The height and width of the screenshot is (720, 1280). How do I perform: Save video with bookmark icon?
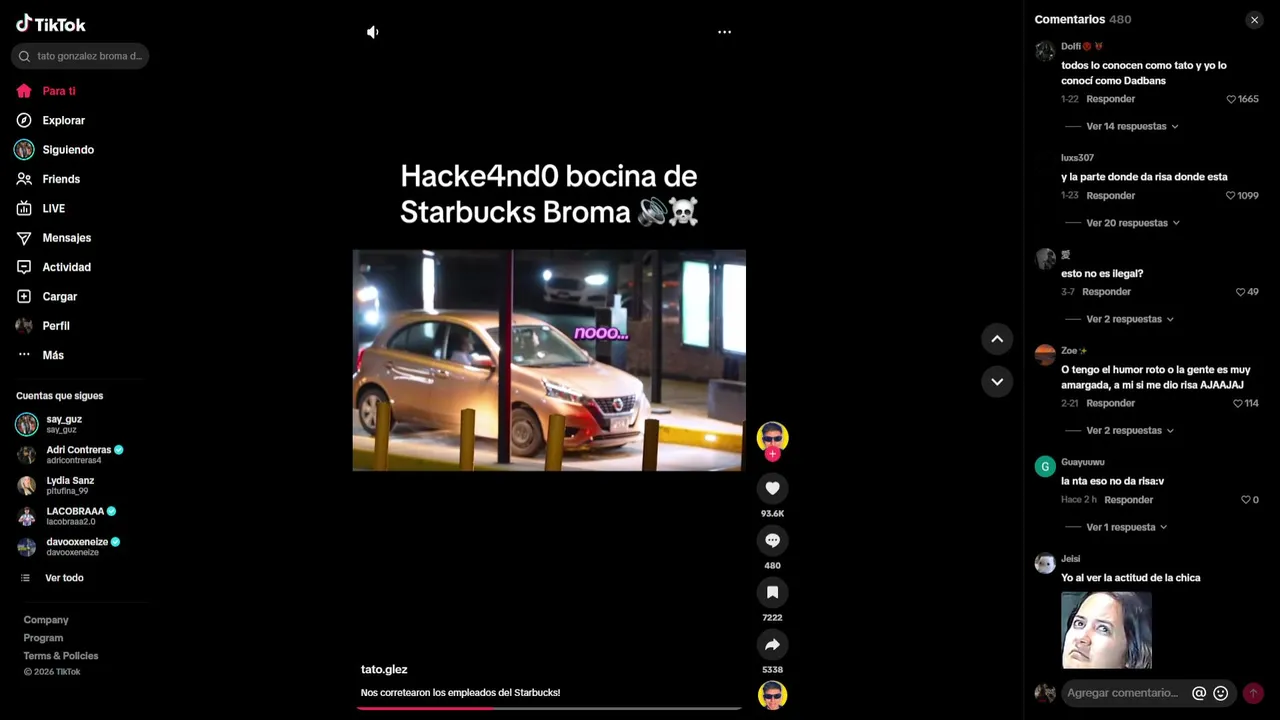772,592
